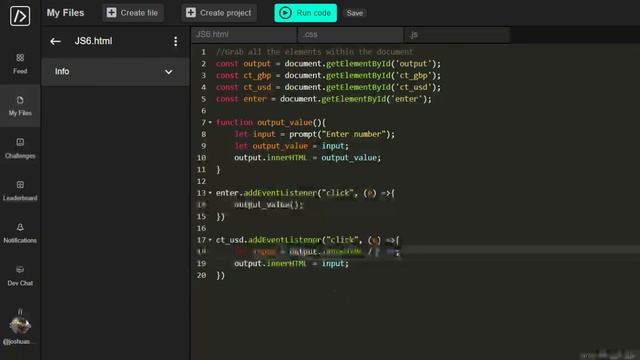Open the Notifications bell icon

(x=20, y=227)
